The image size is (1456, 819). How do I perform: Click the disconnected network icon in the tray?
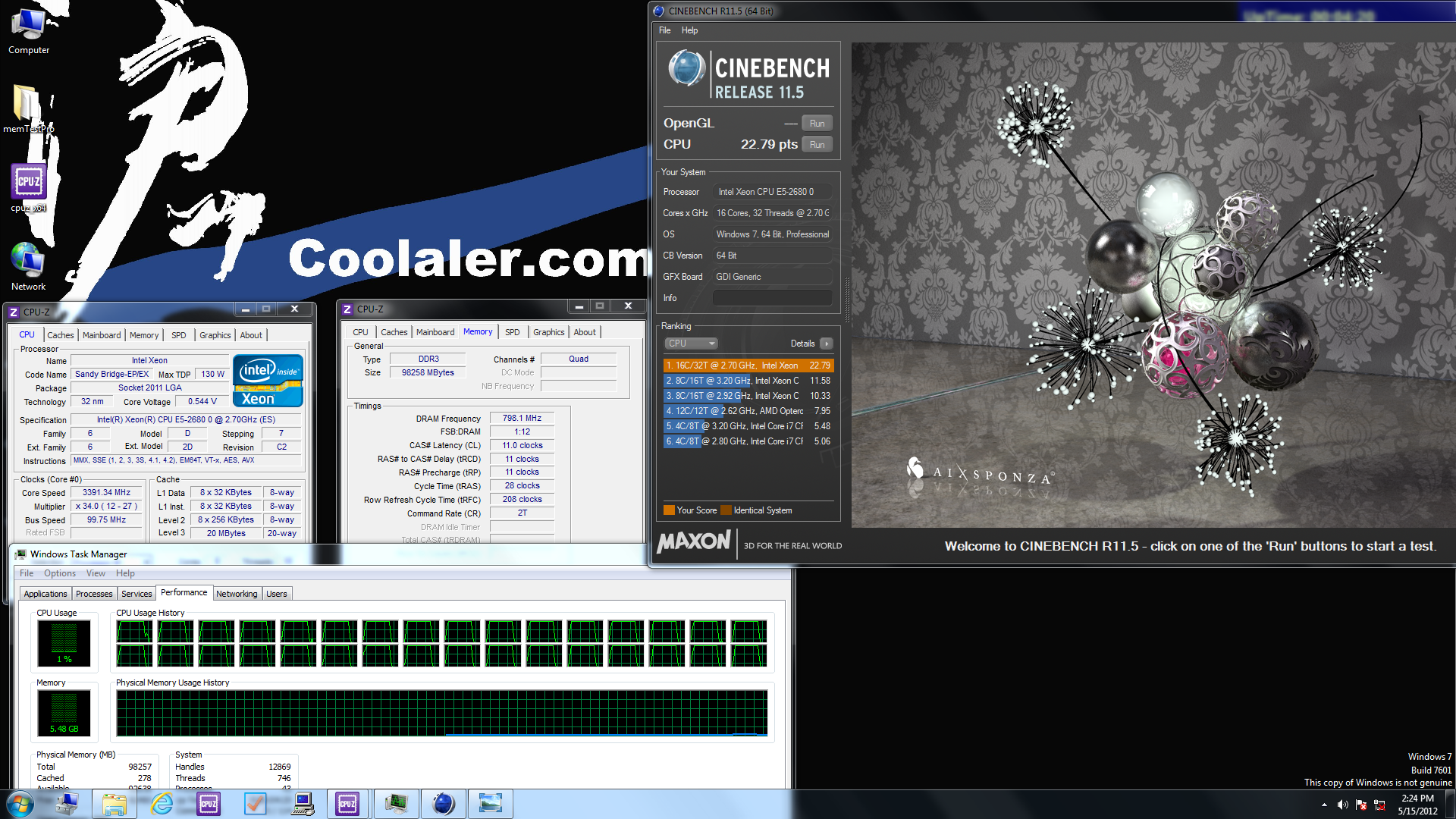click(x=1379, y=805)
